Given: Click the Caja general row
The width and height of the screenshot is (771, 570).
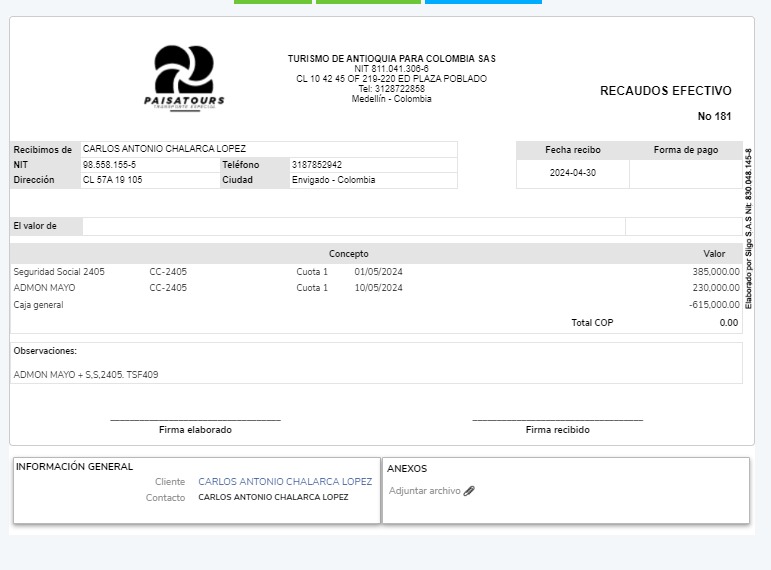Looking at the screenshot, I should (x=38, y=305).
